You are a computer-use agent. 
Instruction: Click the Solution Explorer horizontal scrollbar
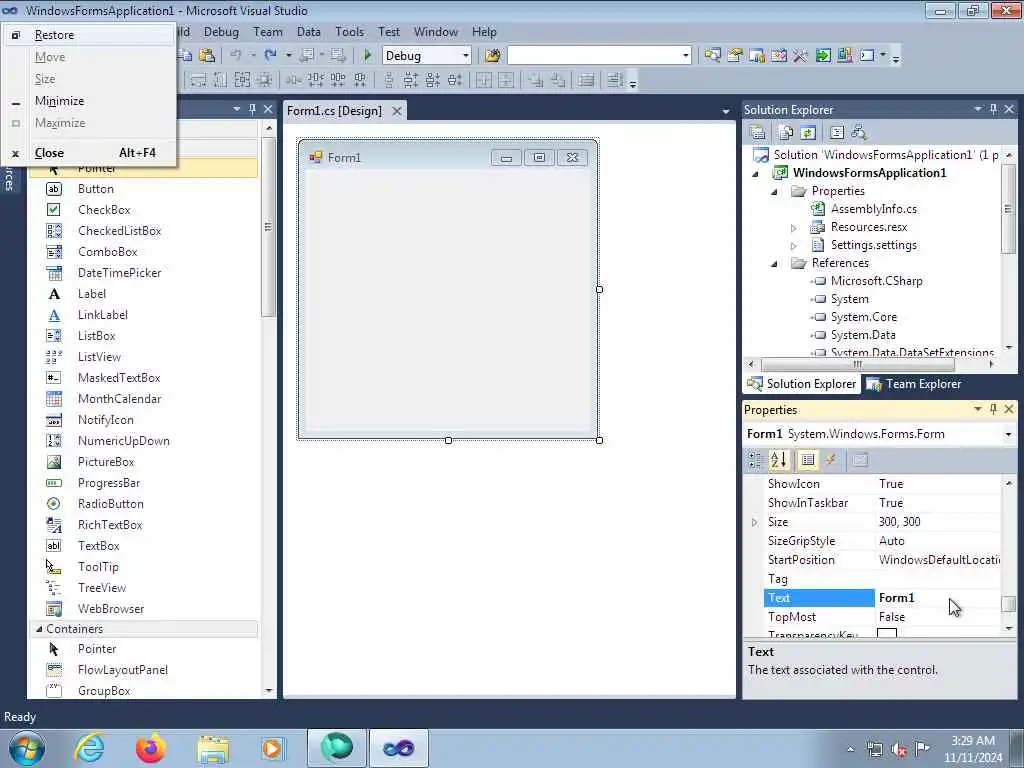(x=857, y=364)
